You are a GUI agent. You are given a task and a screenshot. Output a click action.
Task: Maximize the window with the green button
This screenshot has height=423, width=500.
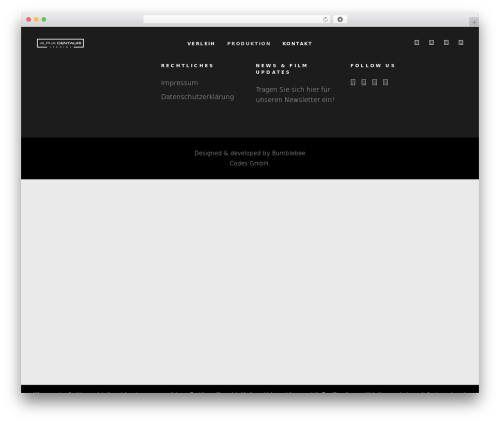click(x=44, y=19)
